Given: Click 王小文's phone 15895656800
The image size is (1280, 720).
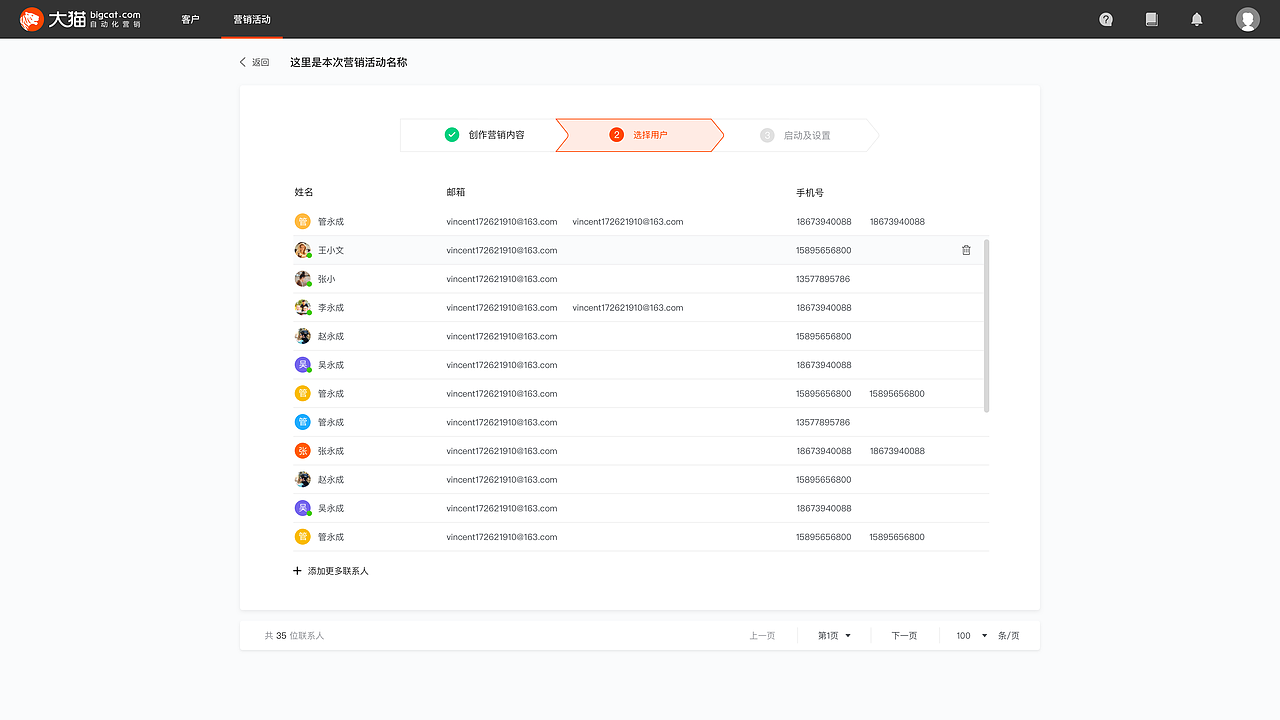Looking at the screenshot, I should [x=824, y=250].
